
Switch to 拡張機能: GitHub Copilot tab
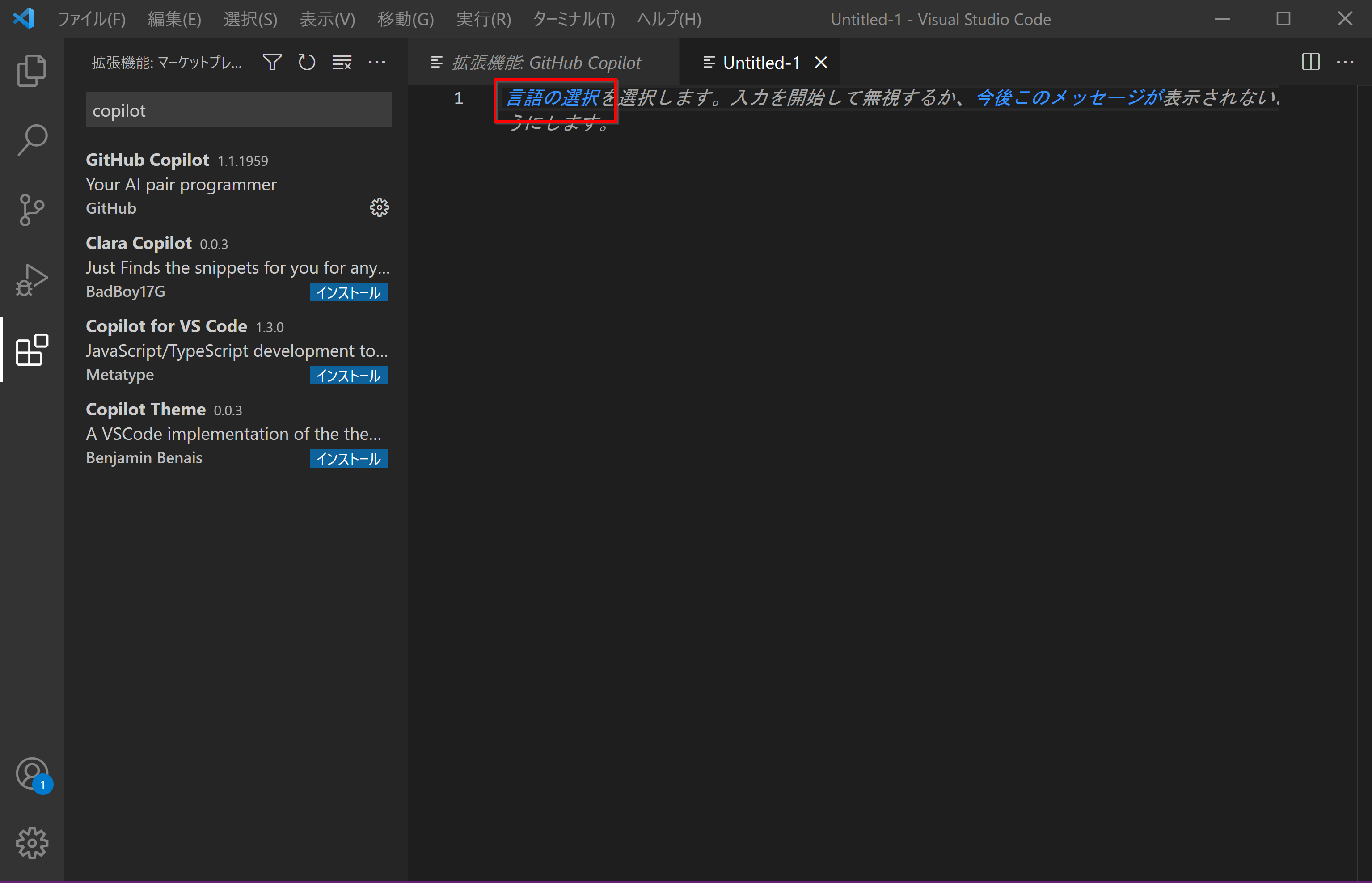pos(543,63)
